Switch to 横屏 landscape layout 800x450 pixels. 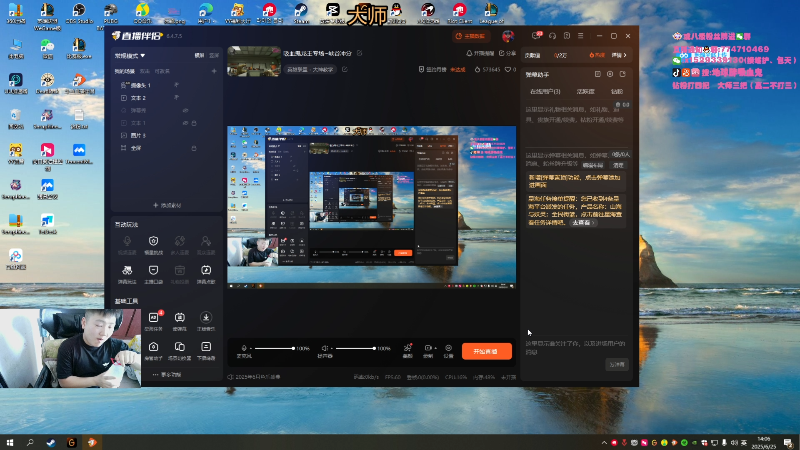pyautogui.click(x=199, y=56)
